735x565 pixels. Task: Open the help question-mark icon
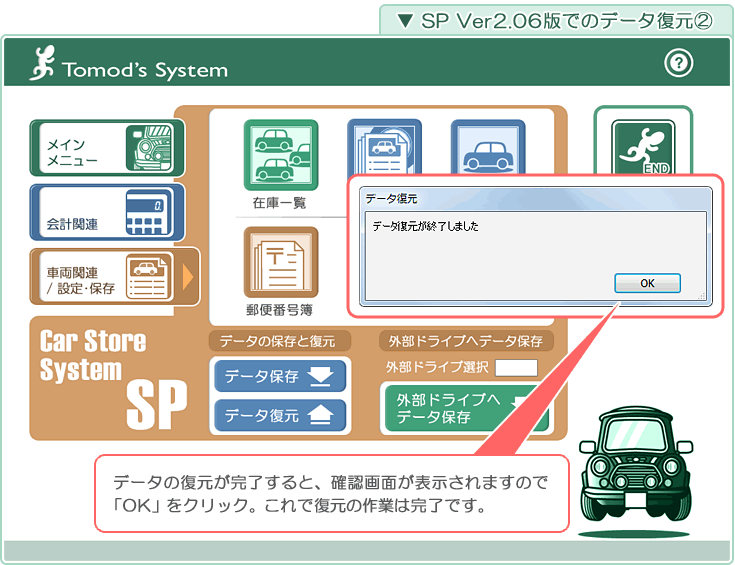[x=678, y=62]
